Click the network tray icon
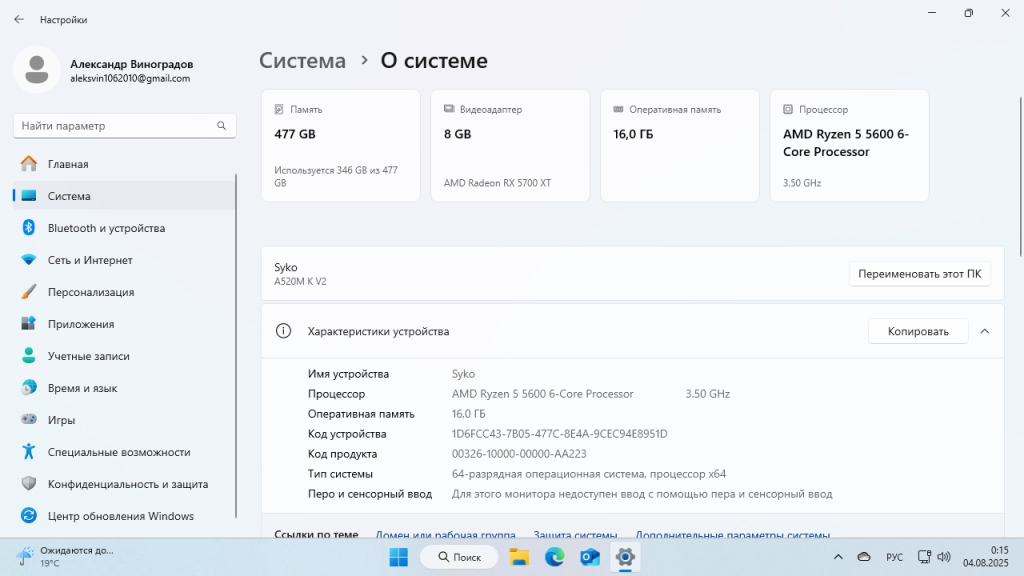This screenshot has height=576, width=1024. [924, 557]
